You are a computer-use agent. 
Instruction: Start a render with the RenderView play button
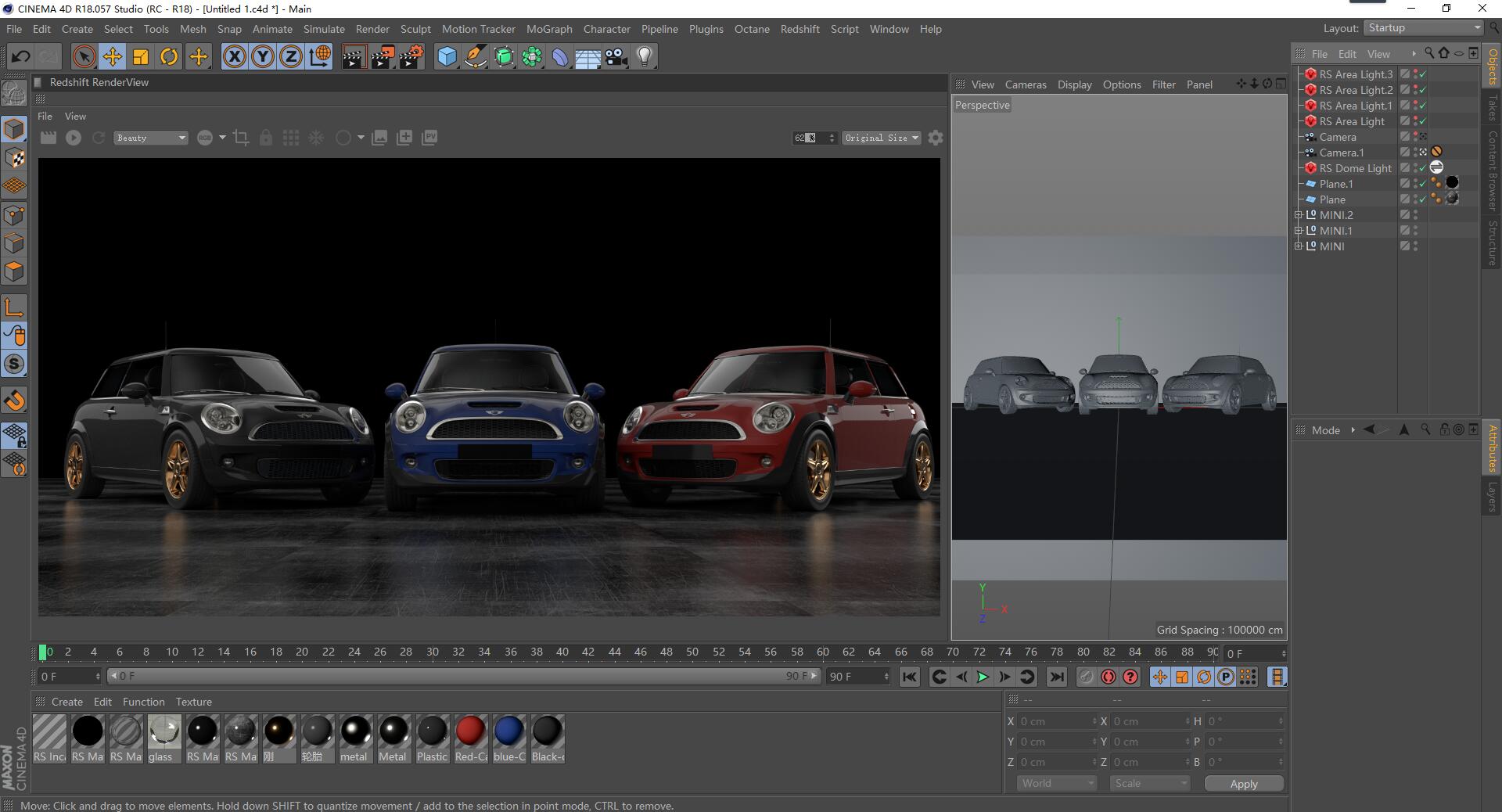click(74, 138)
